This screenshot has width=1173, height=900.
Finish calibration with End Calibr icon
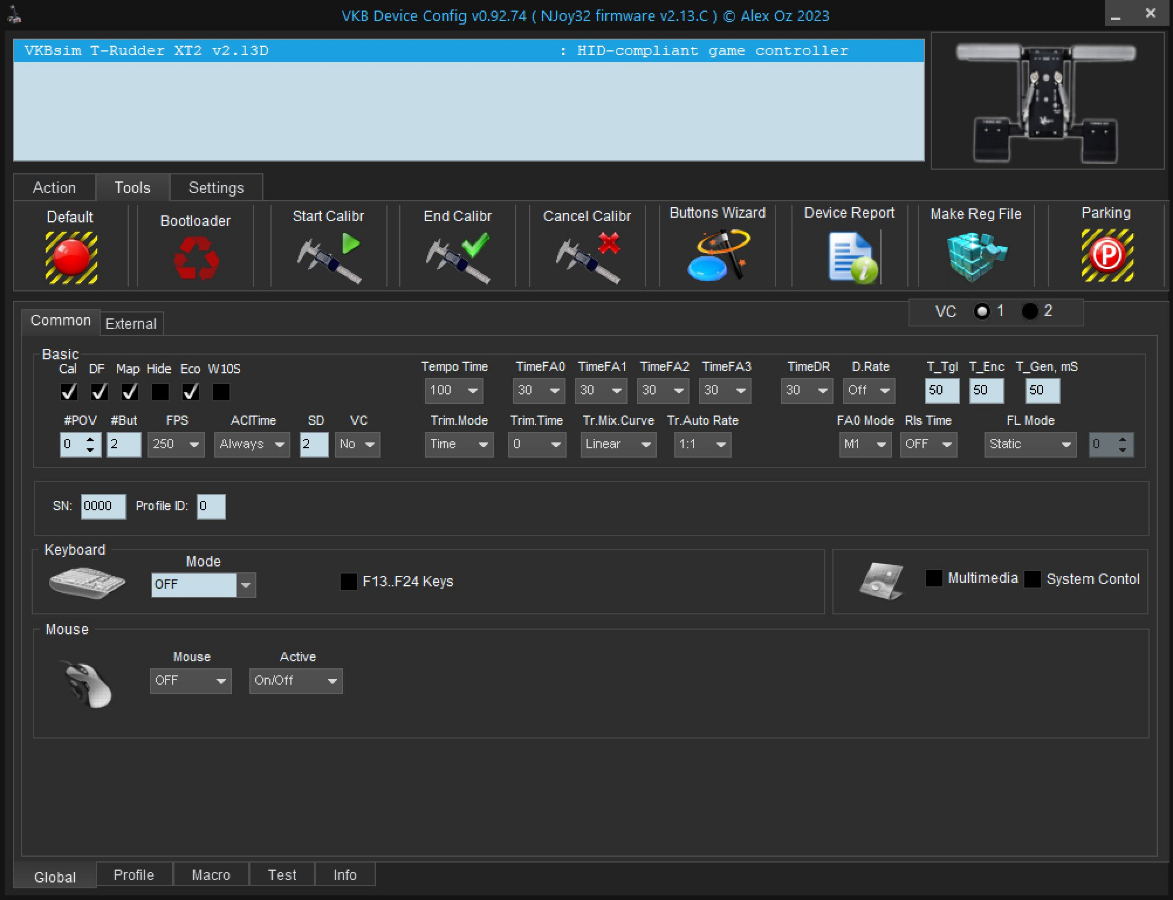(458, 257)
